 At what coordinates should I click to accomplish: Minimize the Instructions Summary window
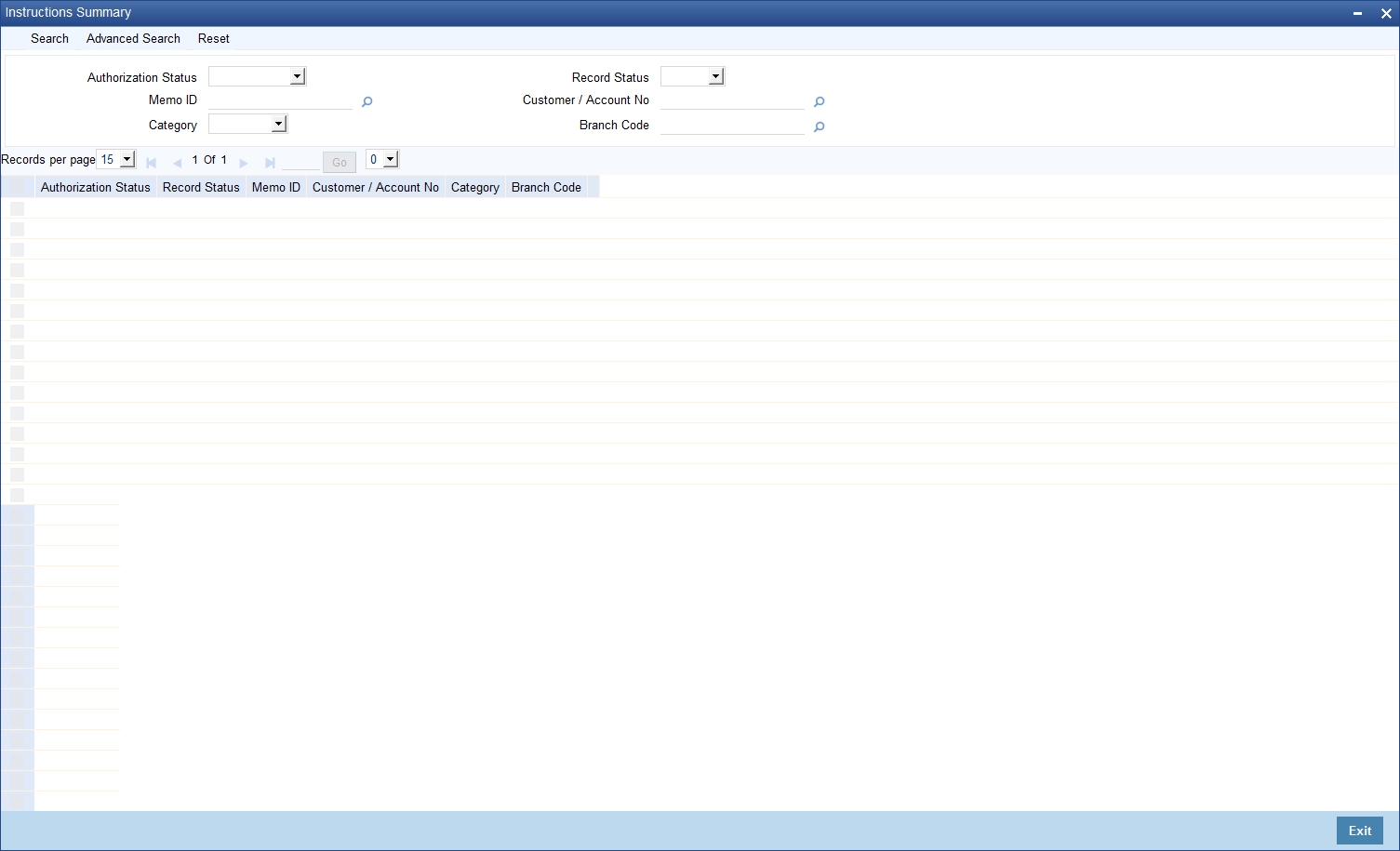tap(1358, 13)
